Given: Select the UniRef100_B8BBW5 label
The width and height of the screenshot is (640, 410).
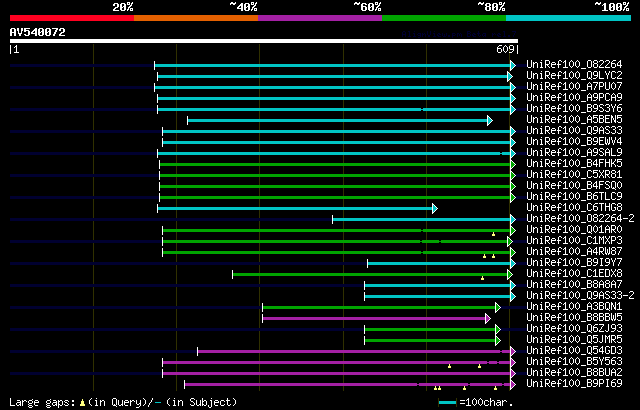Looking at the screenshot, I should click(x=574, y=318).
